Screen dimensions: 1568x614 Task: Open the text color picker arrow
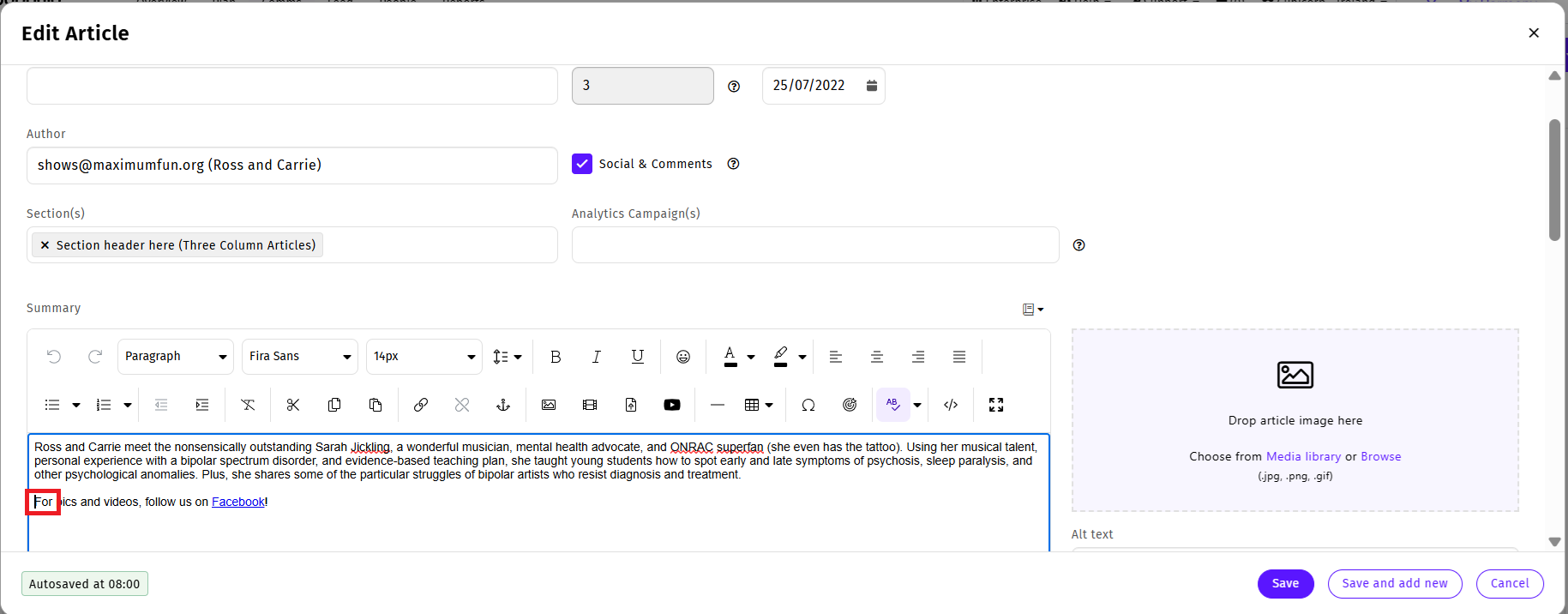(x=751, y=357)
